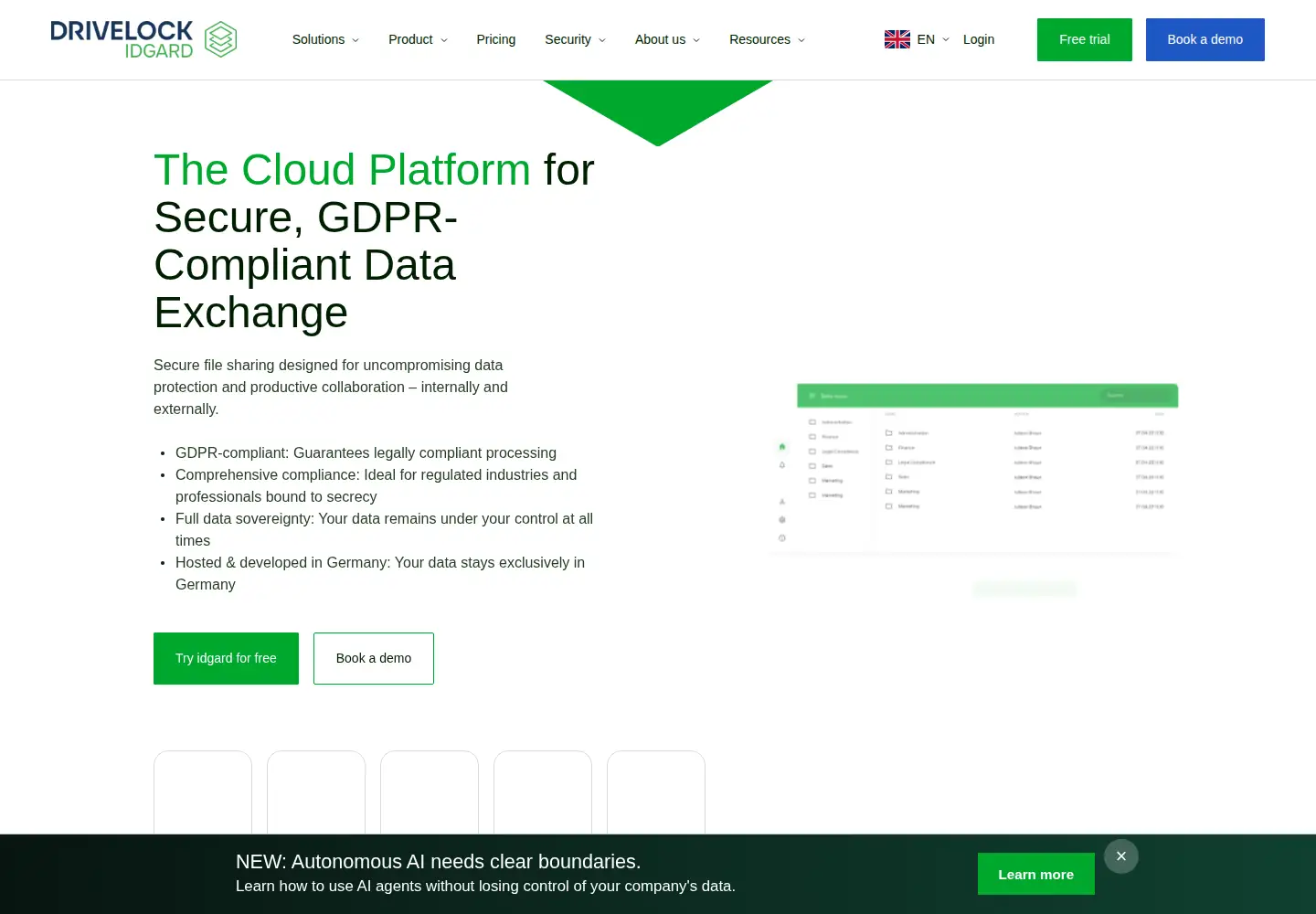1316x914 pixels.
Task: Click the outlined Book a demo button
Action: coord(374,658)
